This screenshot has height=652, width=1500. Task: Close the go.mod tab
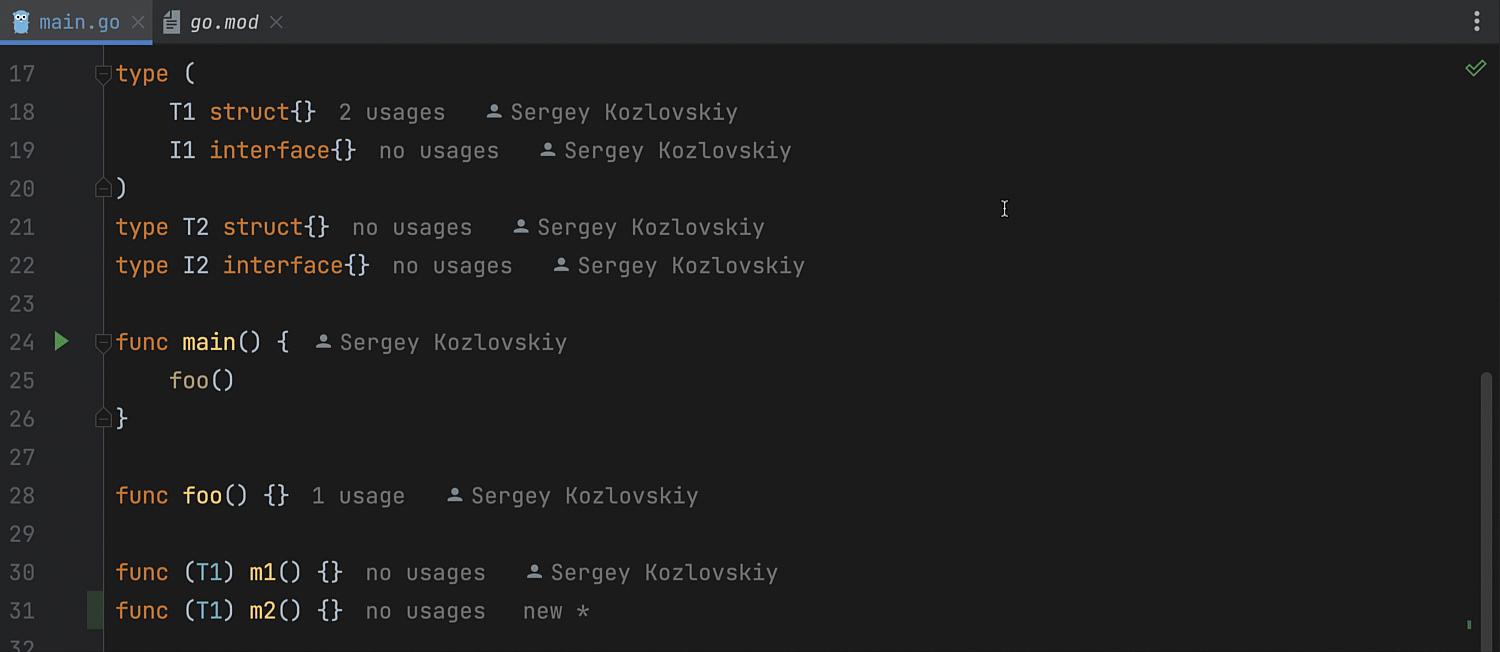[x=276, y=22]
